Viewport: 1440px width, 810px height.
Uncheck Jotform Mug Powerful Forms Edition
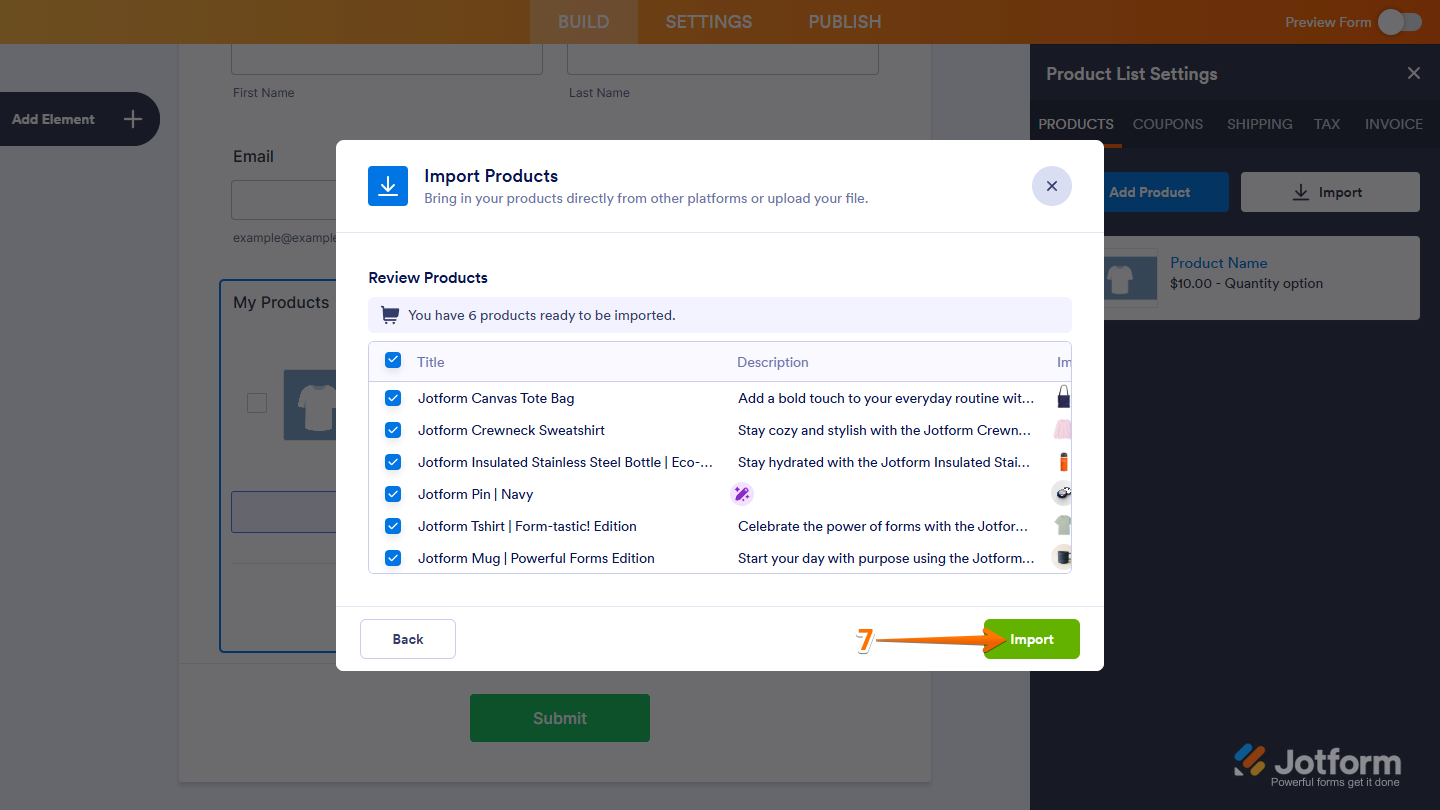[x=393, y=558]
